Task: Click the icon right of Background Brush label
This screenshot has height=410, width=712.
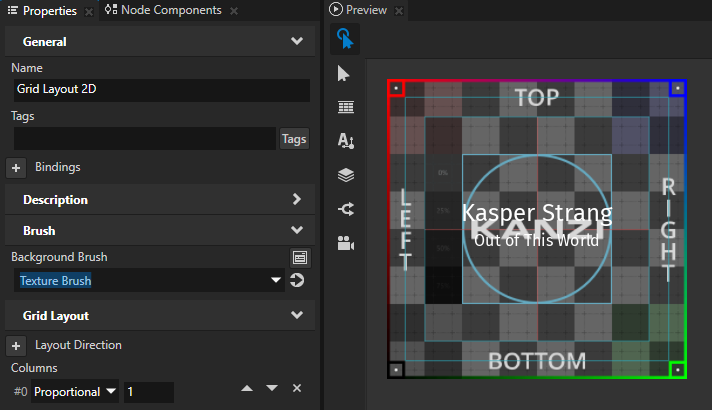Action: (x=299, y=257)
